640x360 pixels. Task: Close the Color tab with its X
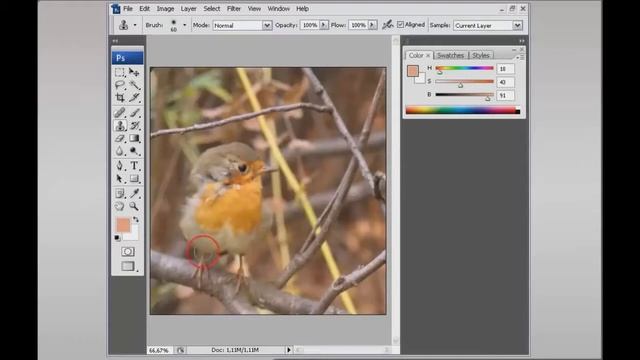[428, 55]
